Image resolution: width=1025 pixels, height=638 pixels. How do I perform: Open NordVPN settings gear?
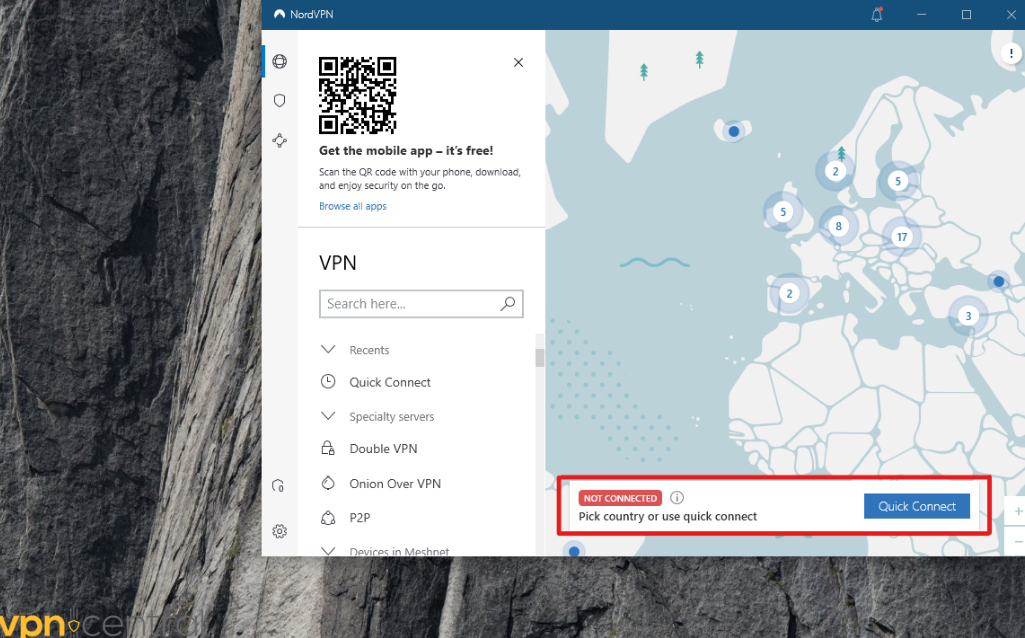pos(279,531)
